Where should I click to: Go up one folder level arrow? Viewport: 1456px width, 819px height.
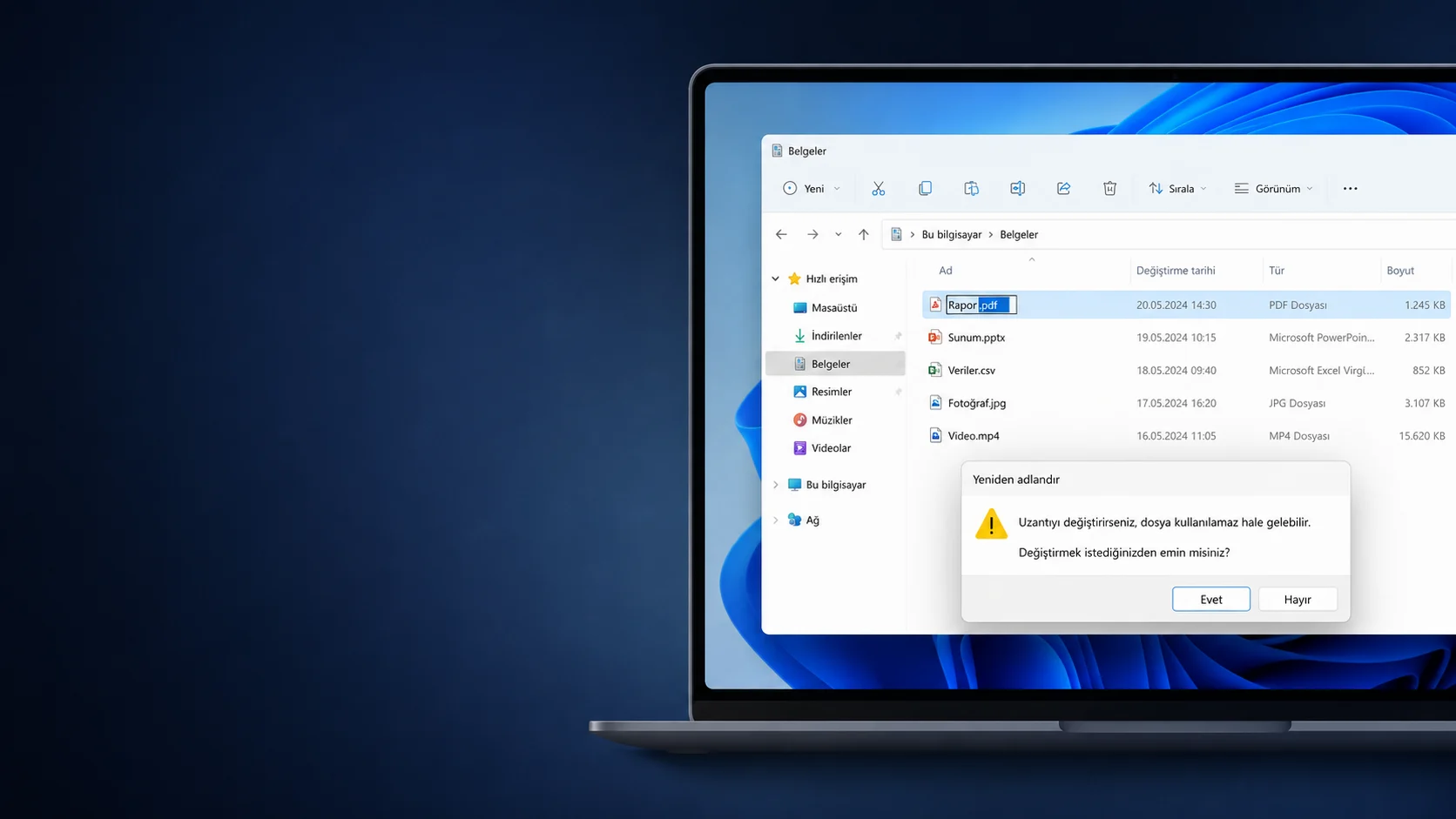[863, 234]
